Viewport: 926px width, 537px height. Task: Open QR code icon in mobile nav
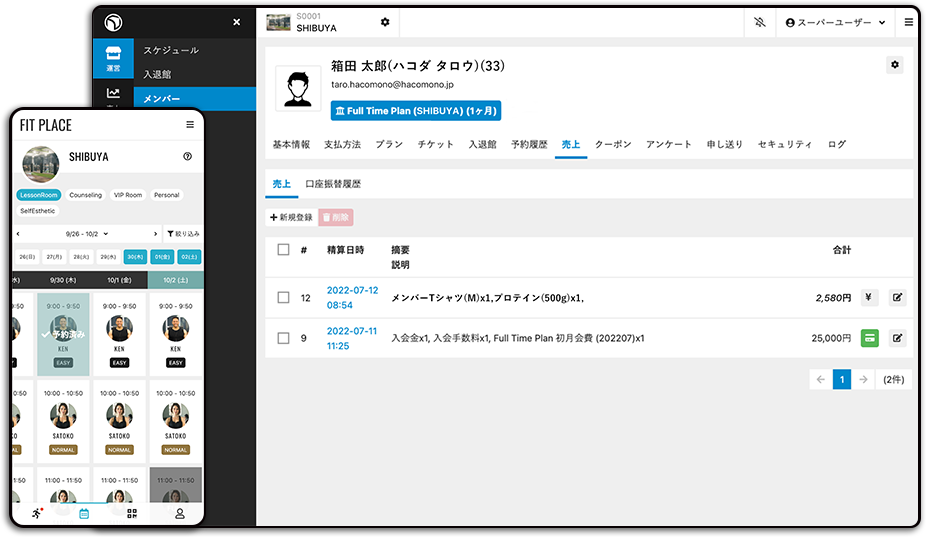coord(132,513)
